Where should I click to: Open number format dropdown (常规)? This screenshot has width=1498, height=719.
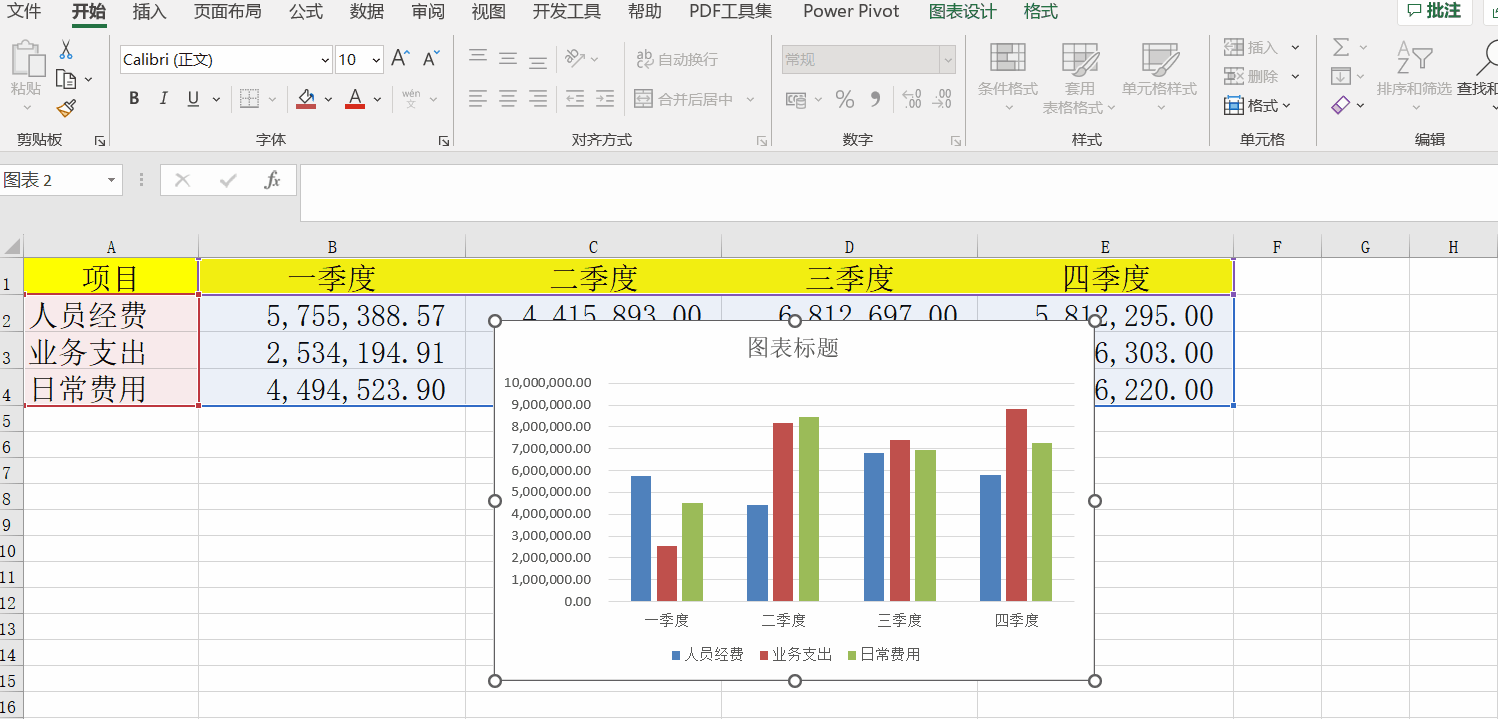(947, 60)
